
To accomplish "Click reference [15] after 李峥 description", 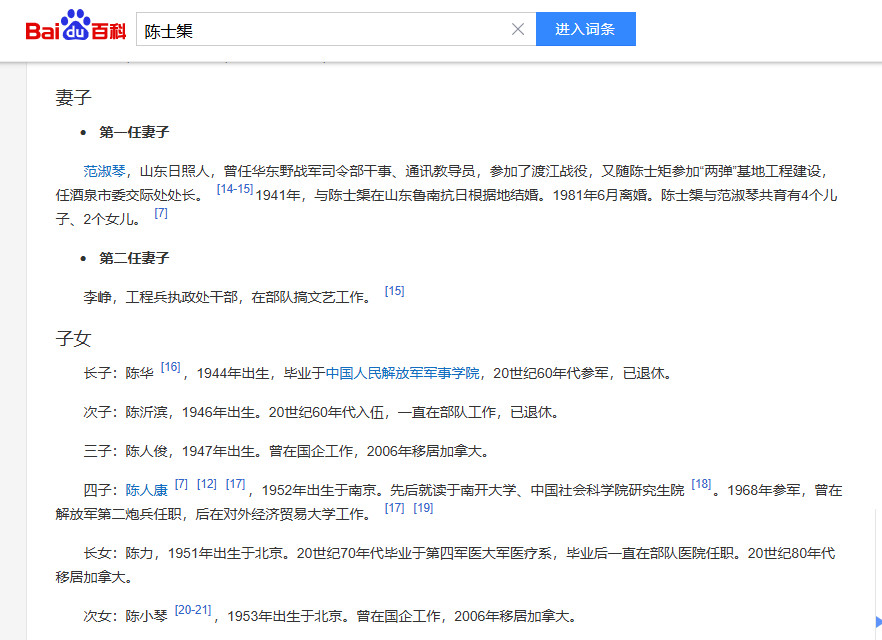I will click(394, 290).
